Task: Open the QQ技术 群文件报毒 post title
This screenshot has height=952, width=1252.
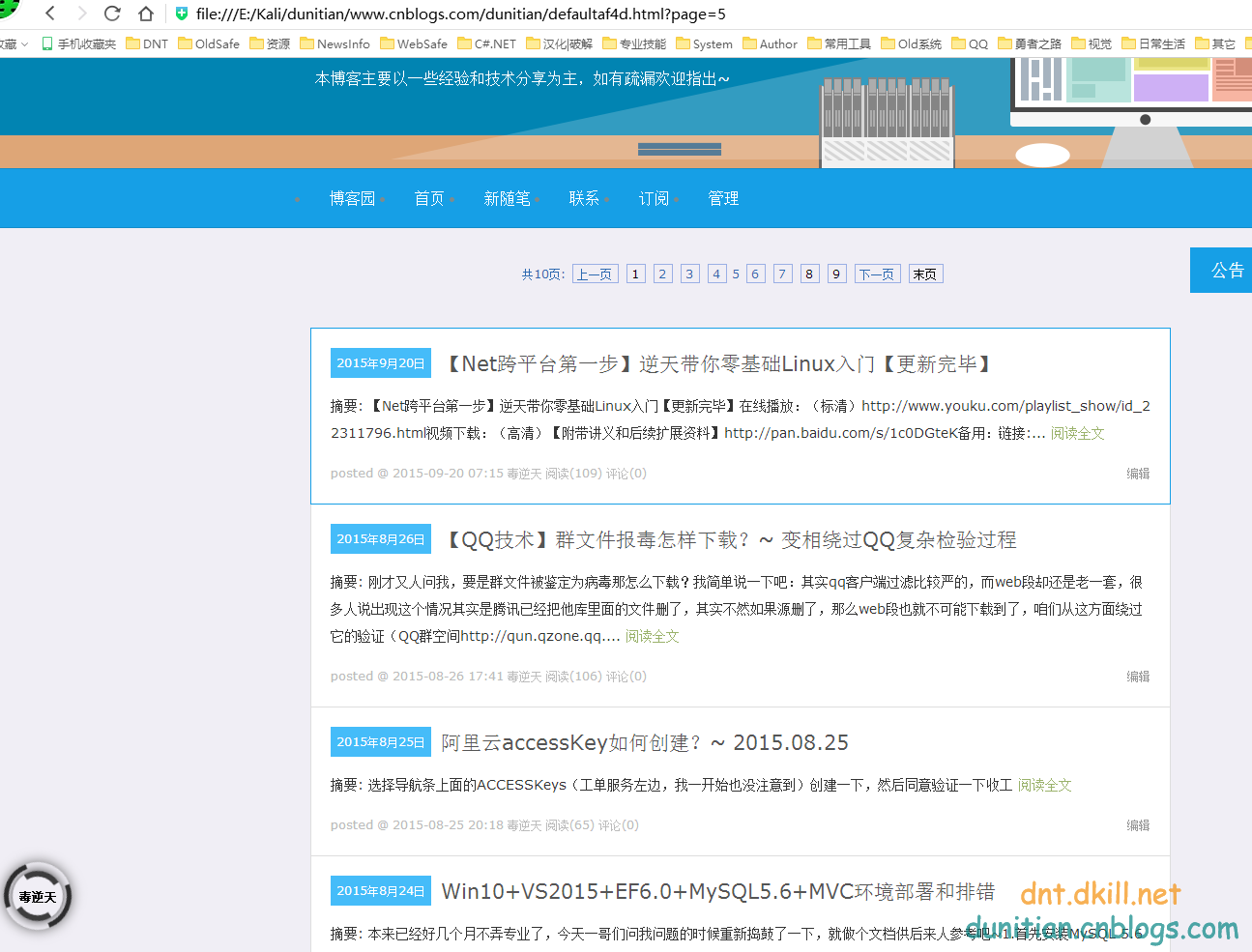Action: [x=730, y=539]
